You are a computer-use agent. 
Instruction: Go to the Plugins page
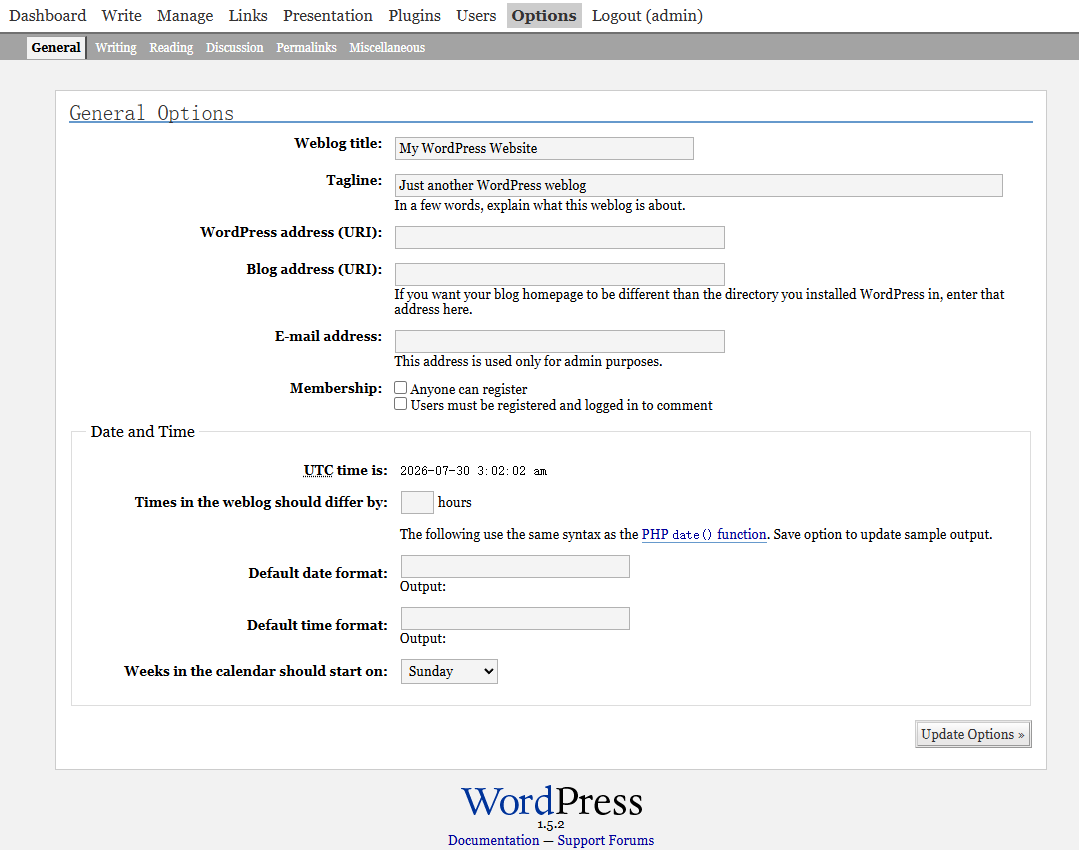click(414, 15)
